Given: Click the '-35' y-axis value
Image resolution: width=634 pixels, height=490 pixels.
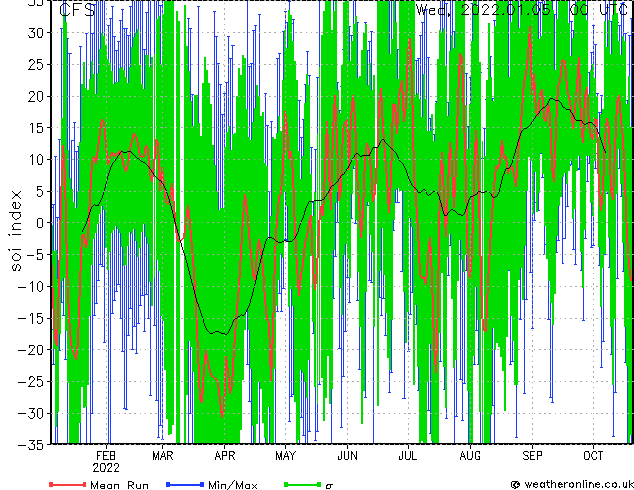Looking at the screenshot, I should pos(31,445).
